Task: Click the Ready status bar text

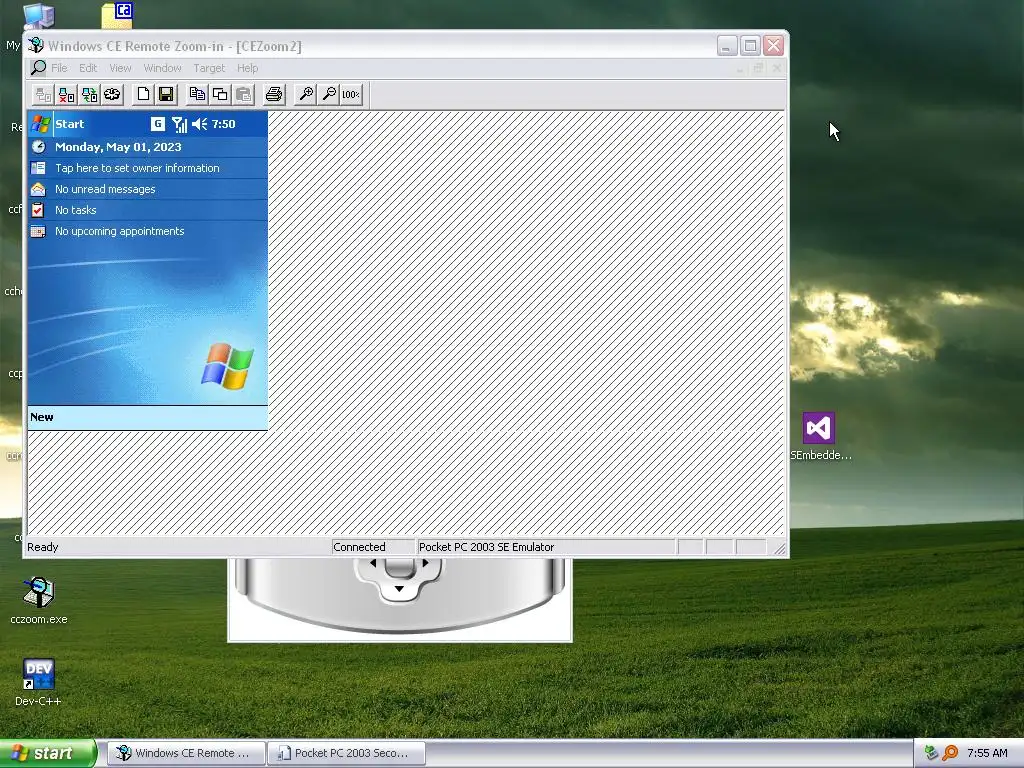Action: tap(42, 547)
